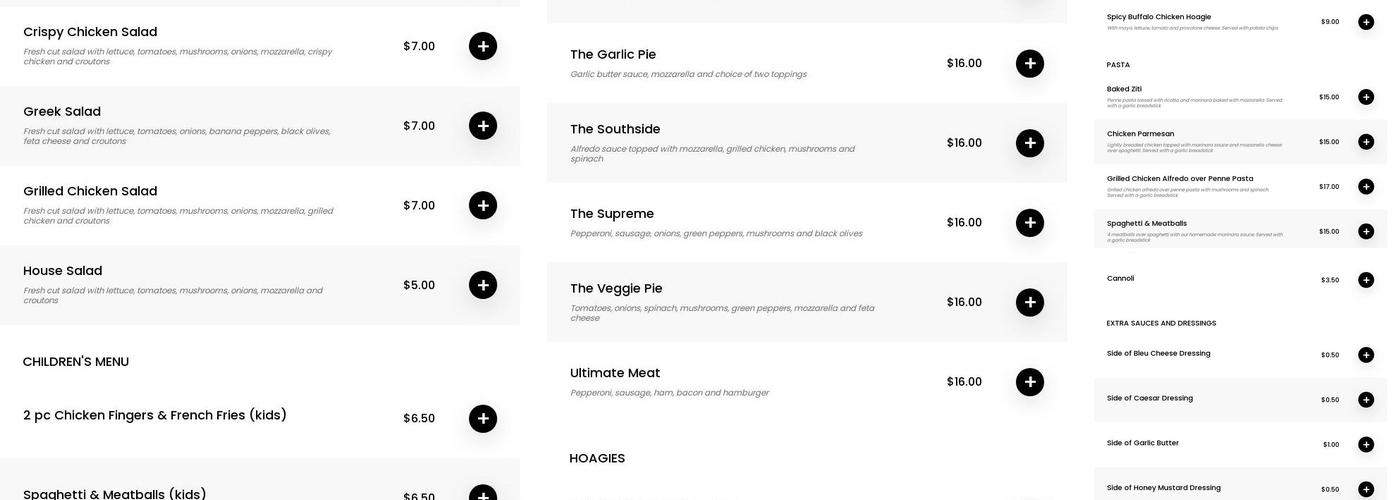Add The Veggie Pie to order
The height and width of the screenshot is (500, 1400).
(x=1030, y=303)
